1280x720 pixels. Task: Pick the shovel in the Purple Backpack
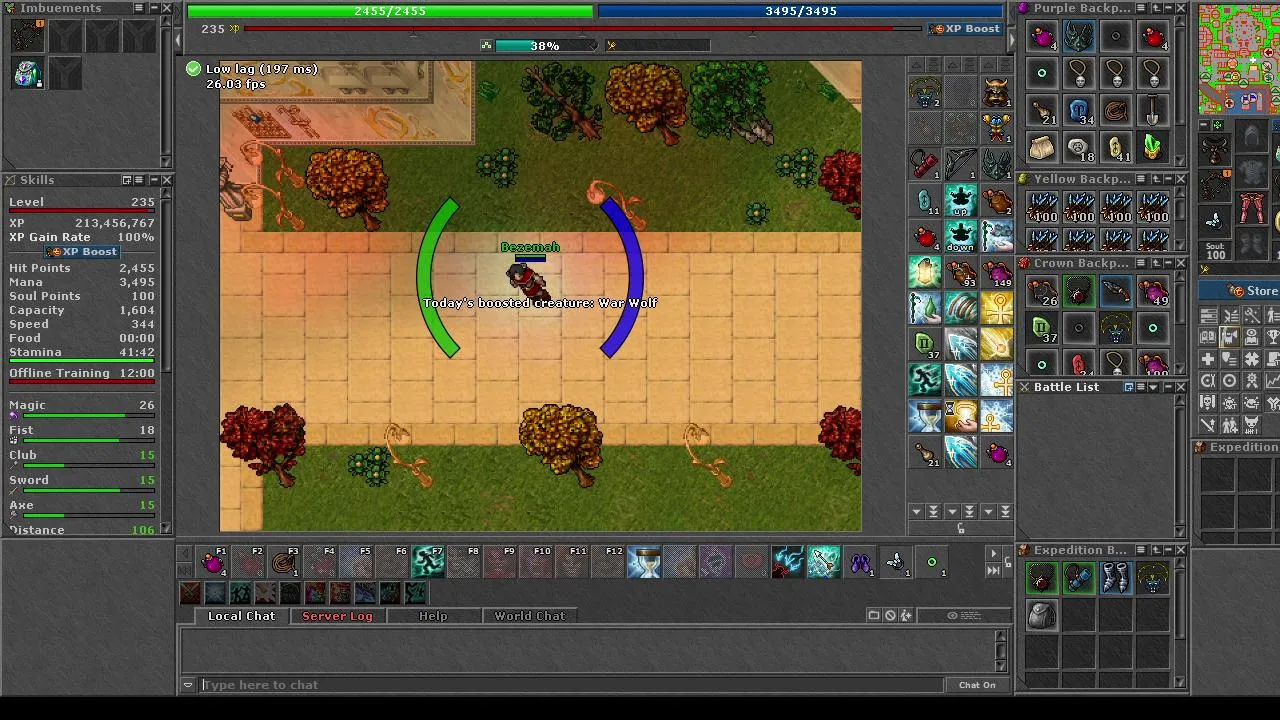click(1153, 110)
